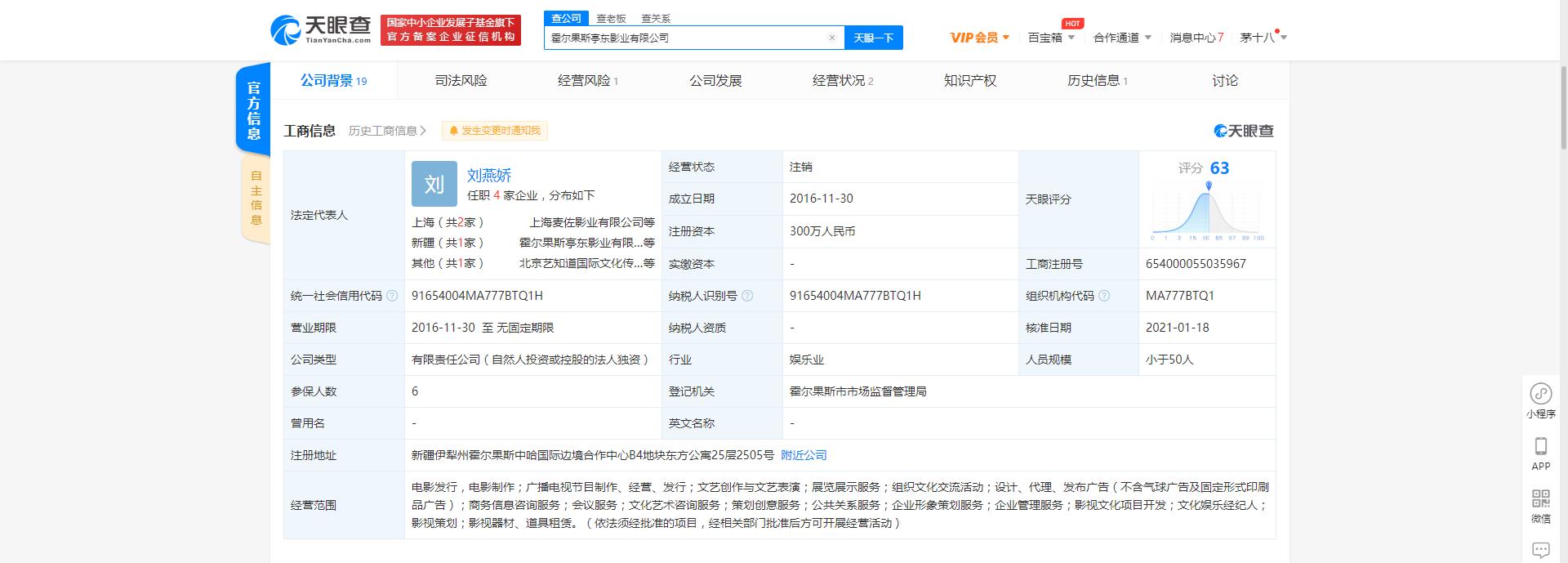Click the 上海（共2家） region label
This screenshot has width=1568, height=563.
(x=448, y=222)
